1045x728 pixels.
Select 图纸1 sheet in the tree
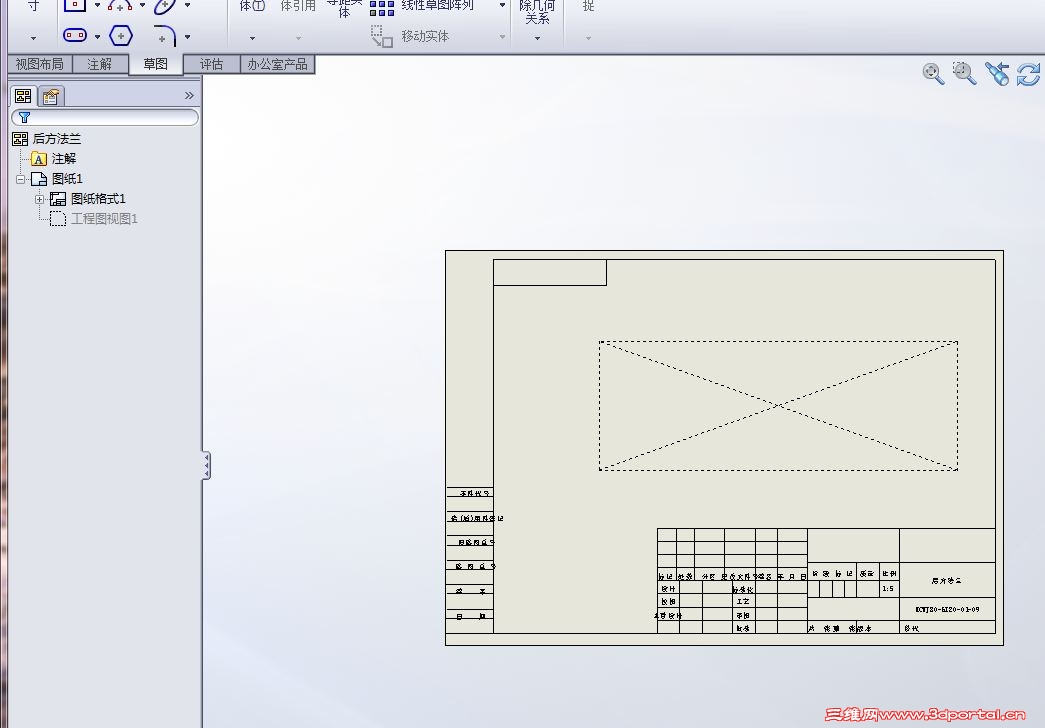point(67,179)
